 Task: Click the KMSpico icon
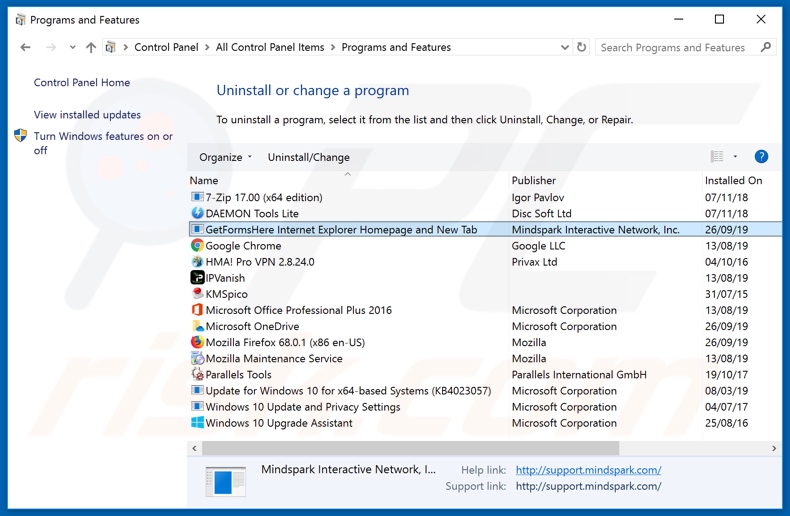pos(197,294)
